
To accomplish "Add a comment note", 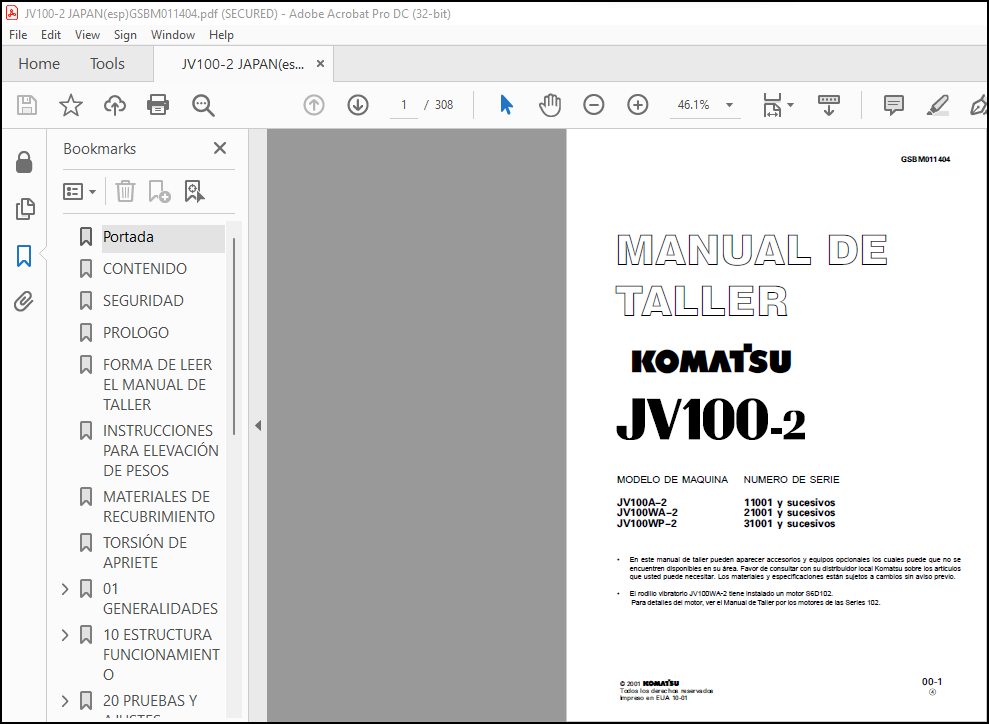I will tap(894, 105).
